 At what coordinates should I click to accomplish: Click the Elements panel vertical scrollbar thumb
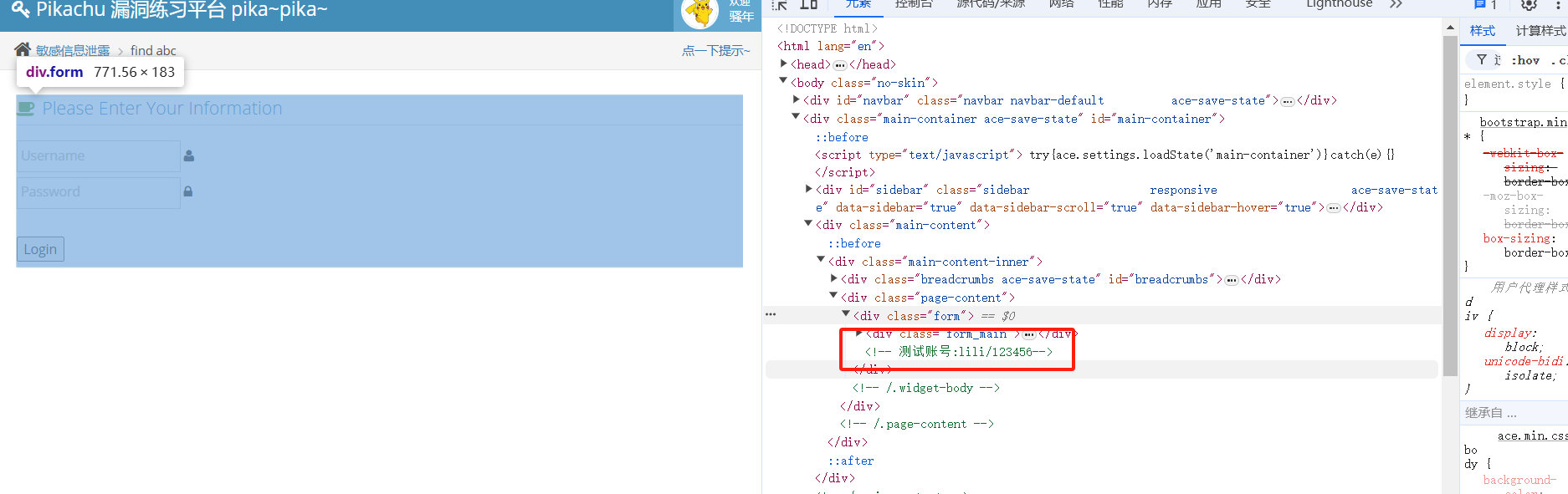coord(1451,206)
